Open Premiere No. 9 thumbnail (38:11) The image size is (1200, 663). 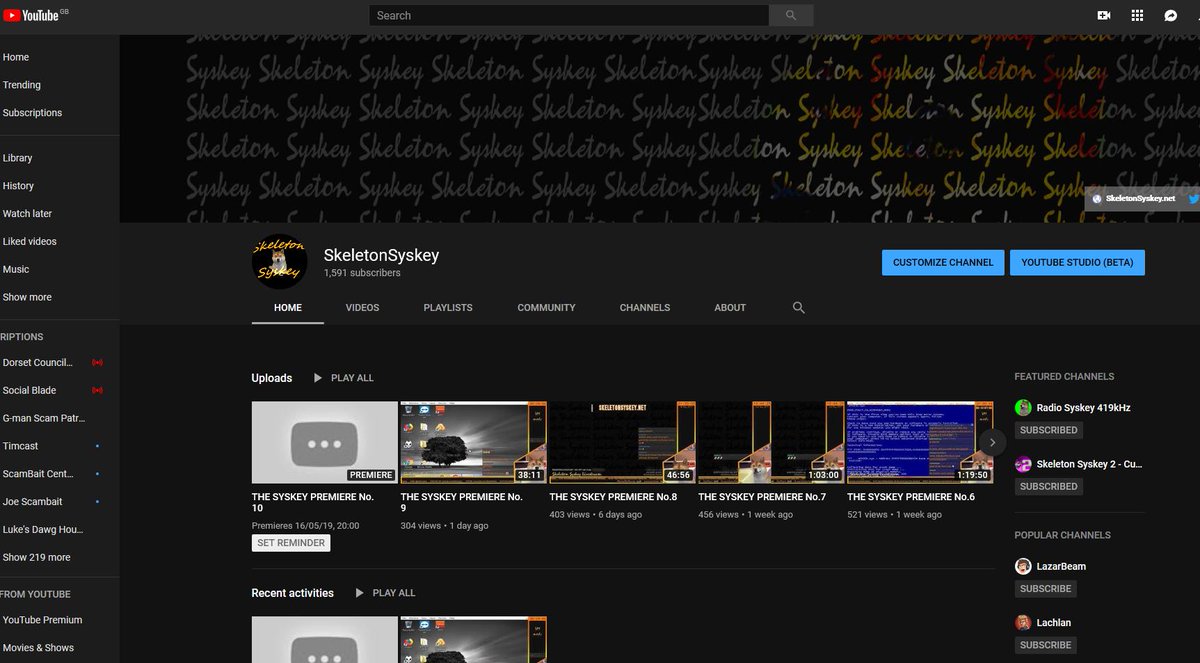(473, 443)
